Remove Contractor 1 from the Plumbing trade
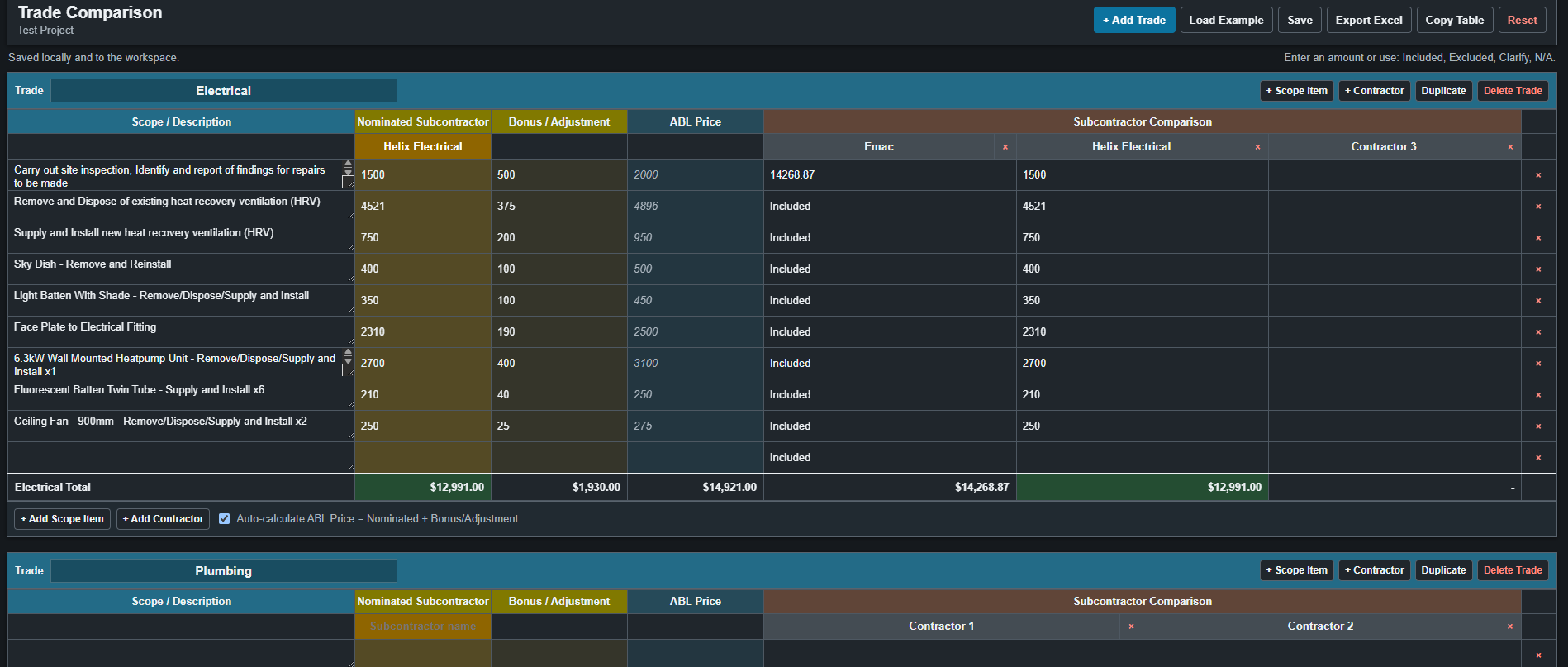This screenshot has height=667, width=1568. (x=1131, y=627)
